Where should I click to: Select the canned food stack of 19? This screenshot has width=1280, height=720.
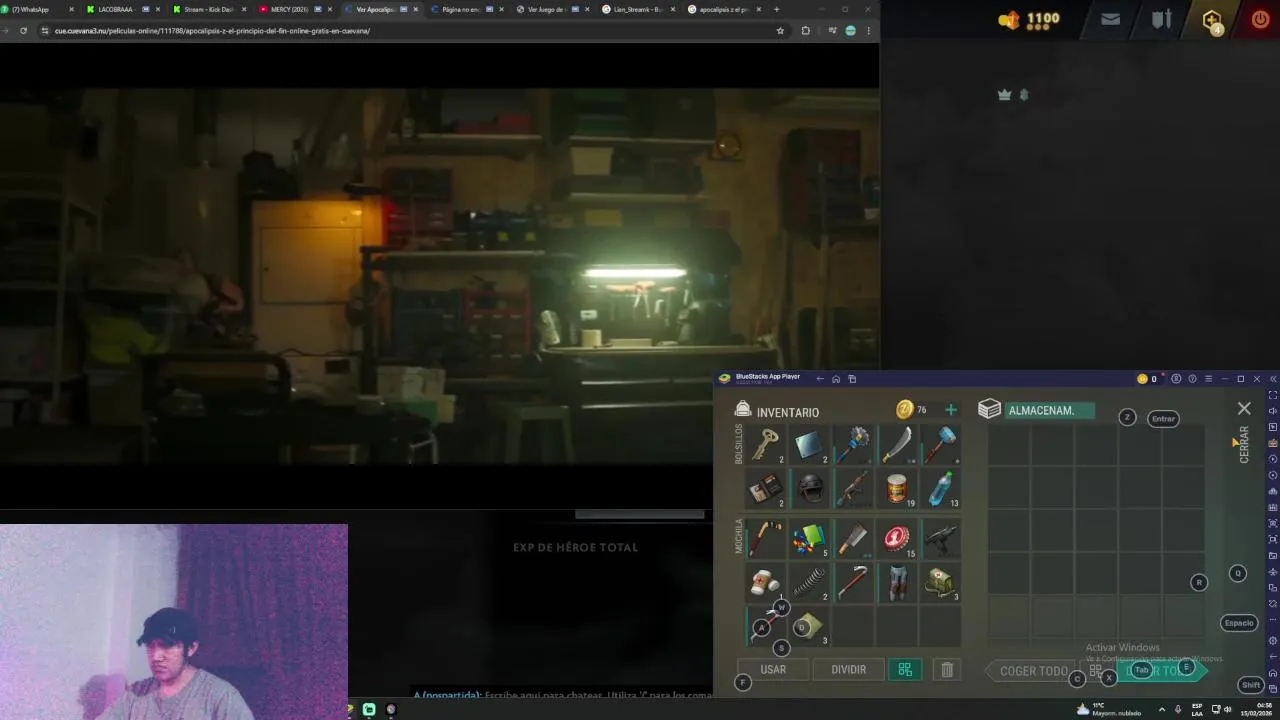point(897,488)
